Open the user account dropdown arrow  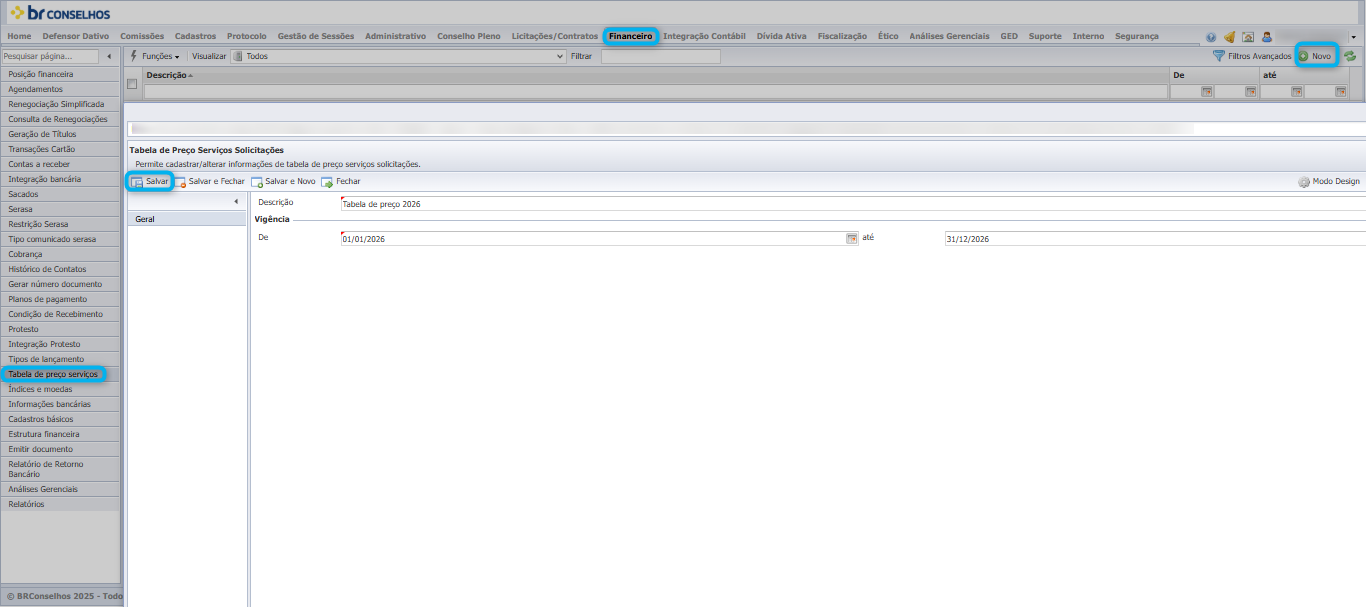[x=1353, y=37]
